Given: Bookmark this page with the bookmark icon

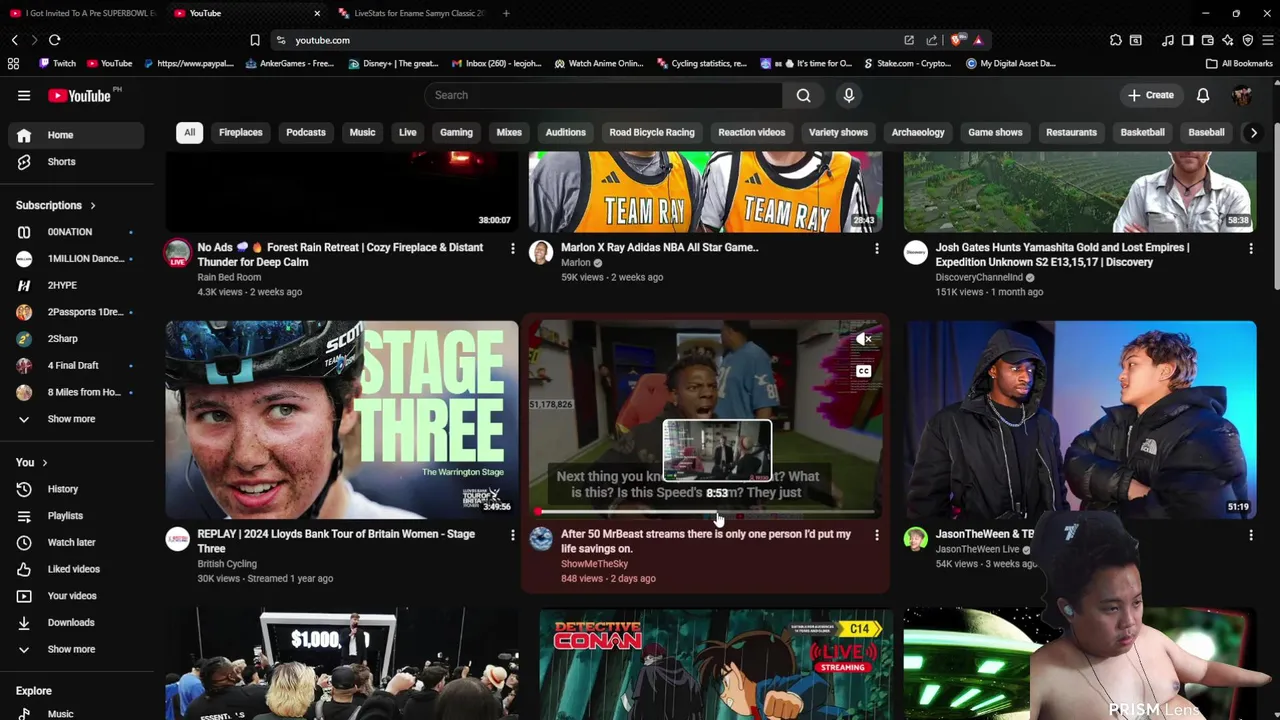Looking at the screenshot, I should (255, 40).
